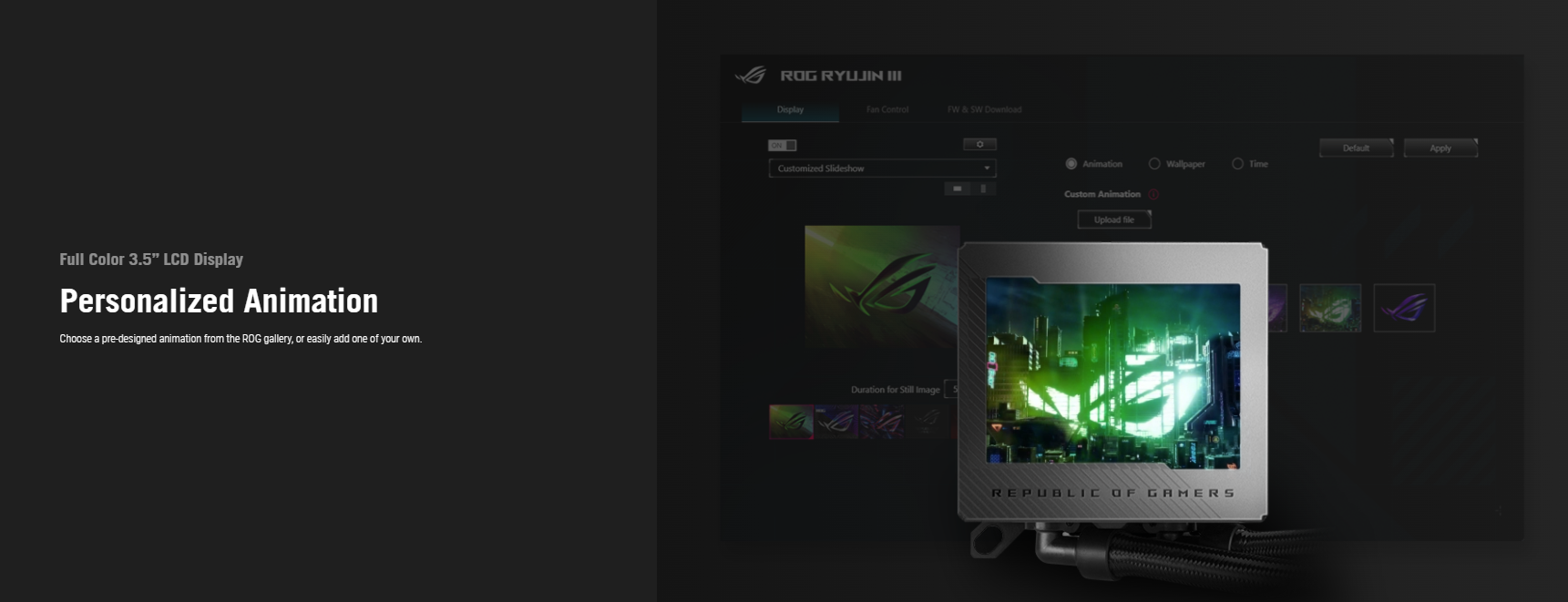1568x602 pixels.
Task: Click the Upload file button
Action: click(x=1113, y=219)
